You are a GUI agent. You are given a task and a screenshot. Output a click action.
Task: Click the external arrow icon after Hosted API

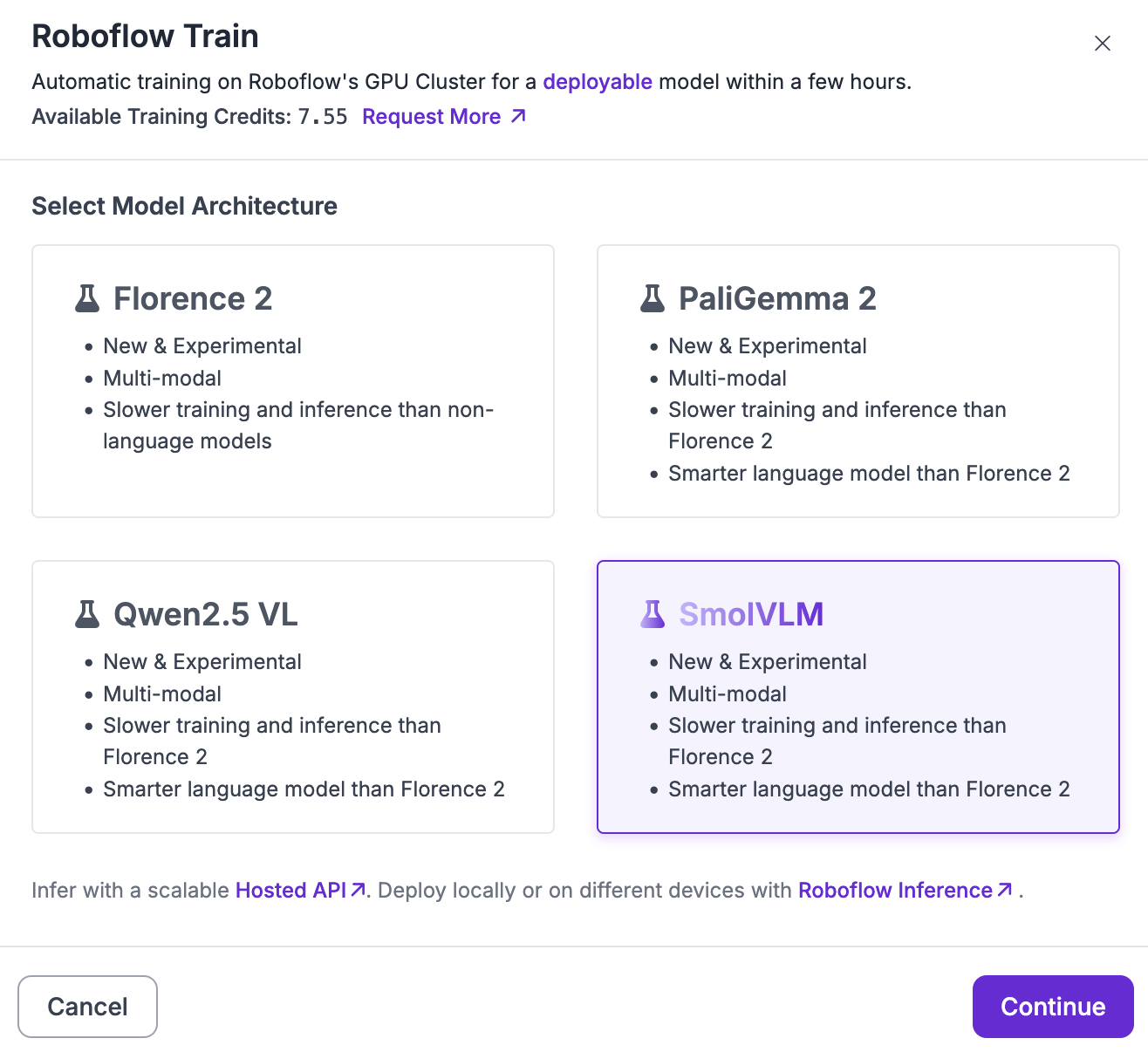point(358,890)
